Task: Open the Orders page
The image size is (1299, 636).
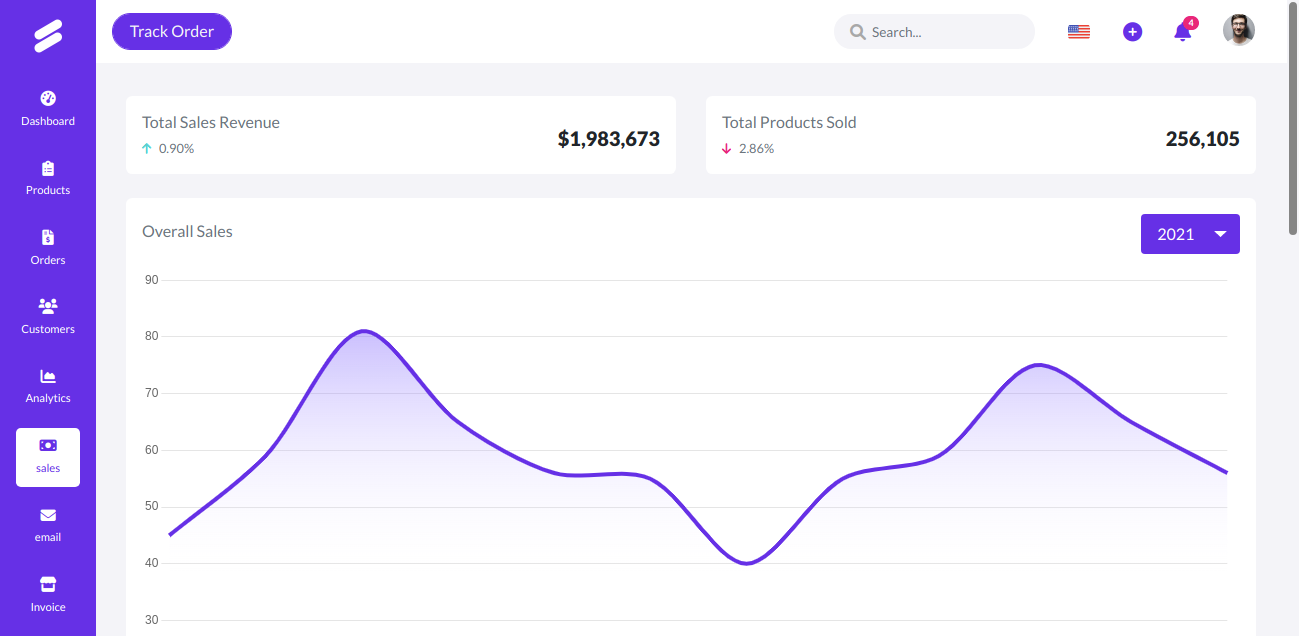Action: [48, 248]
